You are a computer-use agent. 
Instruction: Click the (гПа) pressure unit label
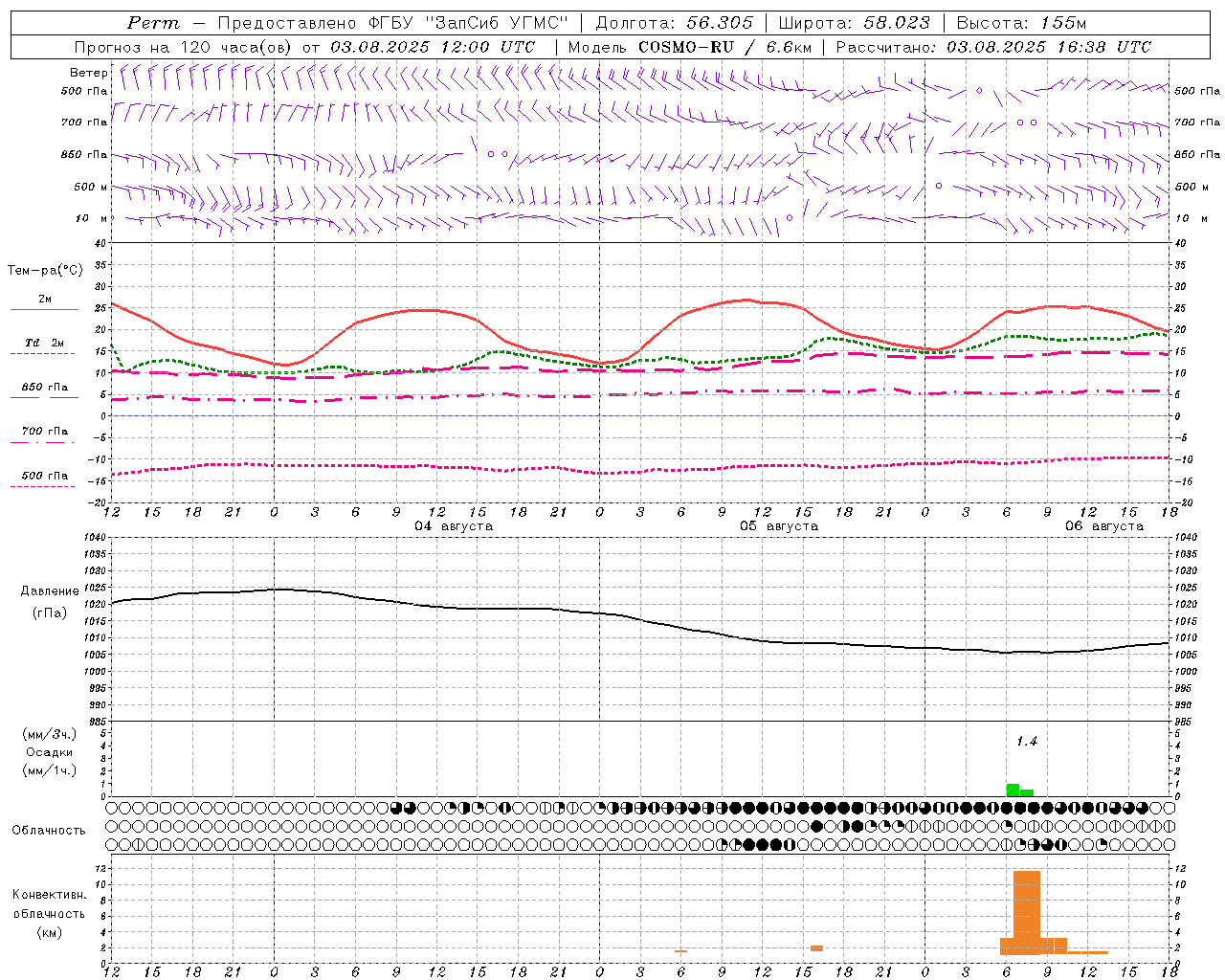tap(50, 613)
